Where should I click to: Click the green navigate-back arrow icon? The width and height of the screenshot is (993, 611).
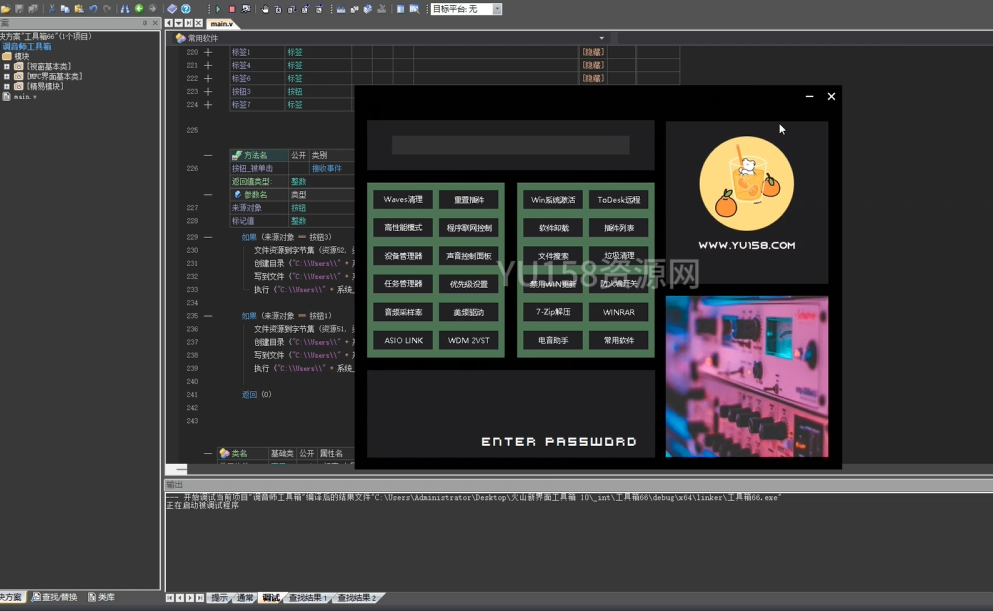coord(139,9)
